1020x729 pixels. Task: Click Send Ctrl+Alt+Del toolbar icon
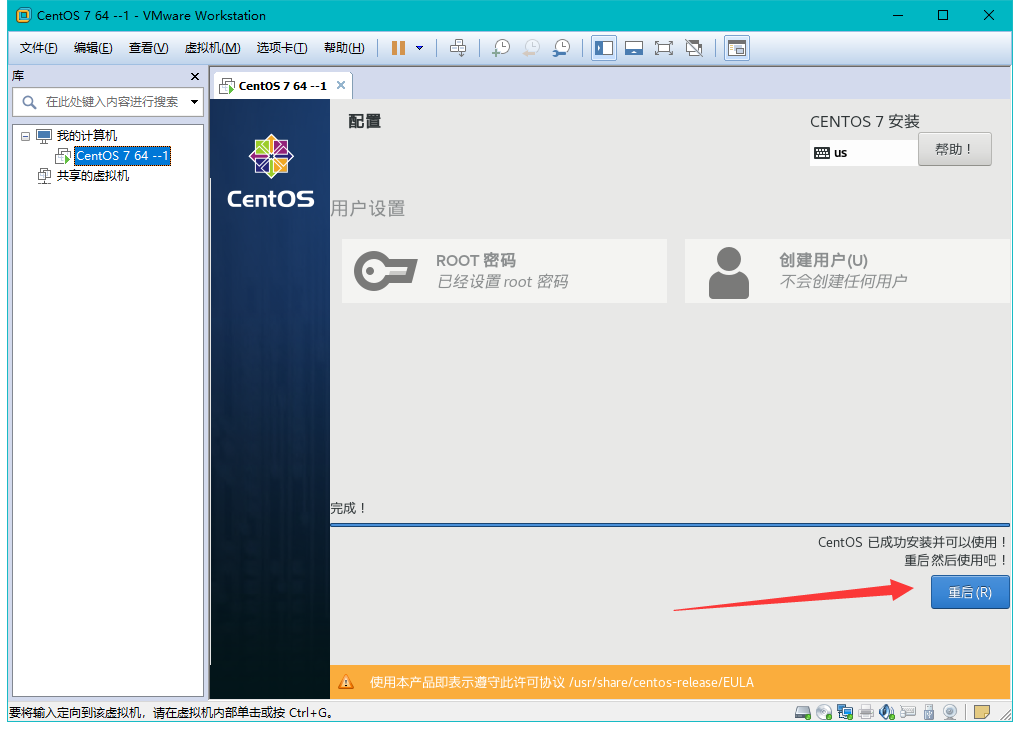tap(458, 48)
